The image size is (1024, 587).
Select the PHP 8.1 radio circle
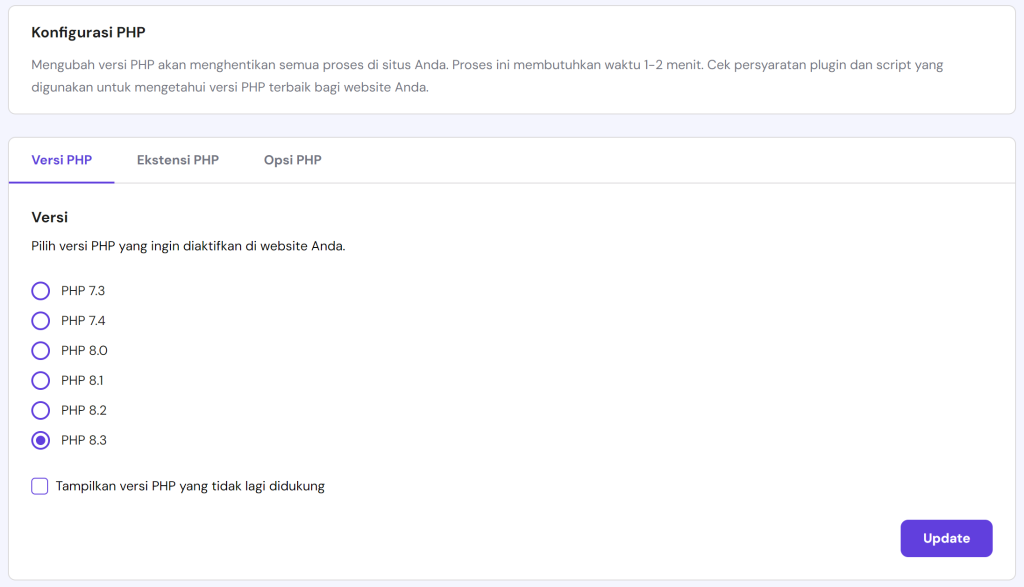pyautogui.click(x=40, y=381)
